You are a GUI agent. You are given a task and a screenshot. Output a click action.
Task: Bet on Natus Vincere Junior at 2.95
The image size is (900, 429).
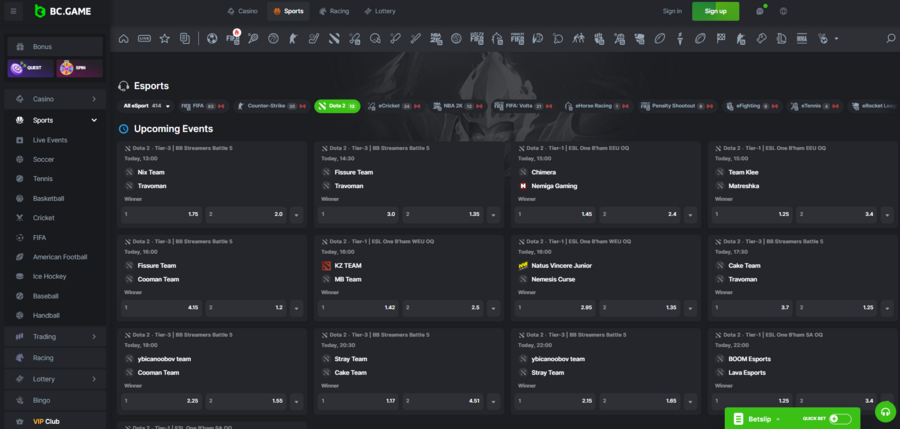coord(556,308)
